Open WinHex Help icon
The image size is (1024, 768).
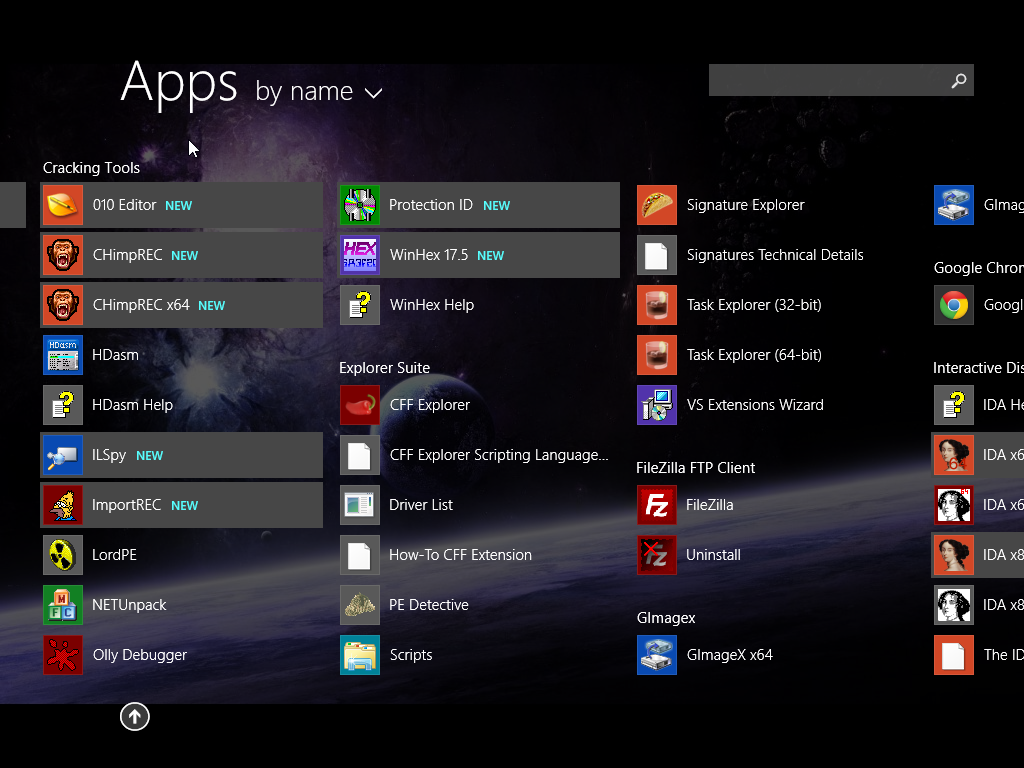pyautogui.click(x=360, y=305)
